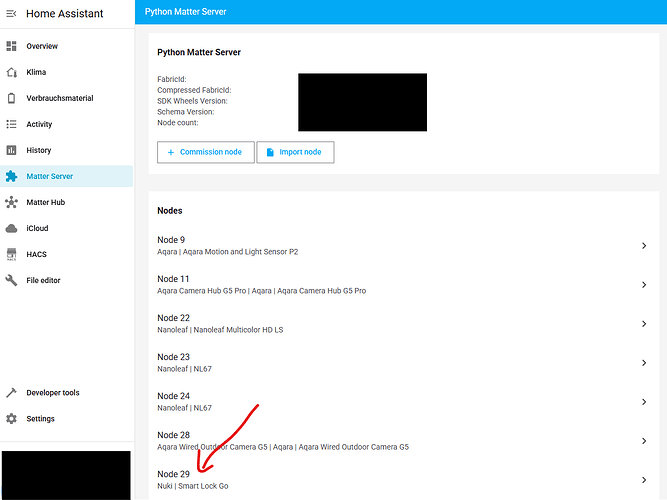The width and height of the screenshot is (667, 500).
Task: Click the Verbrauchsmaterial battery icon
Action: click(x=12, y=98)
